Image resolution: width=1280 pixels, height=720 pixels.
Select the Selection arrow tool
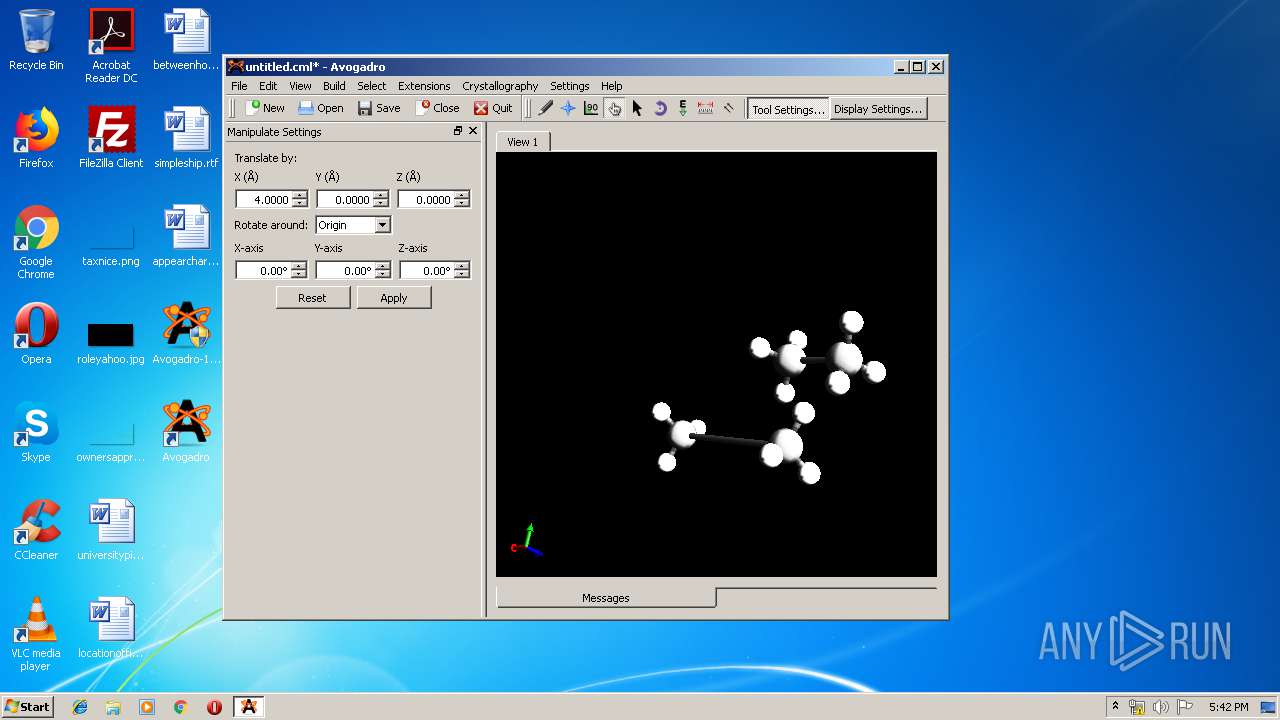point(637,108)
